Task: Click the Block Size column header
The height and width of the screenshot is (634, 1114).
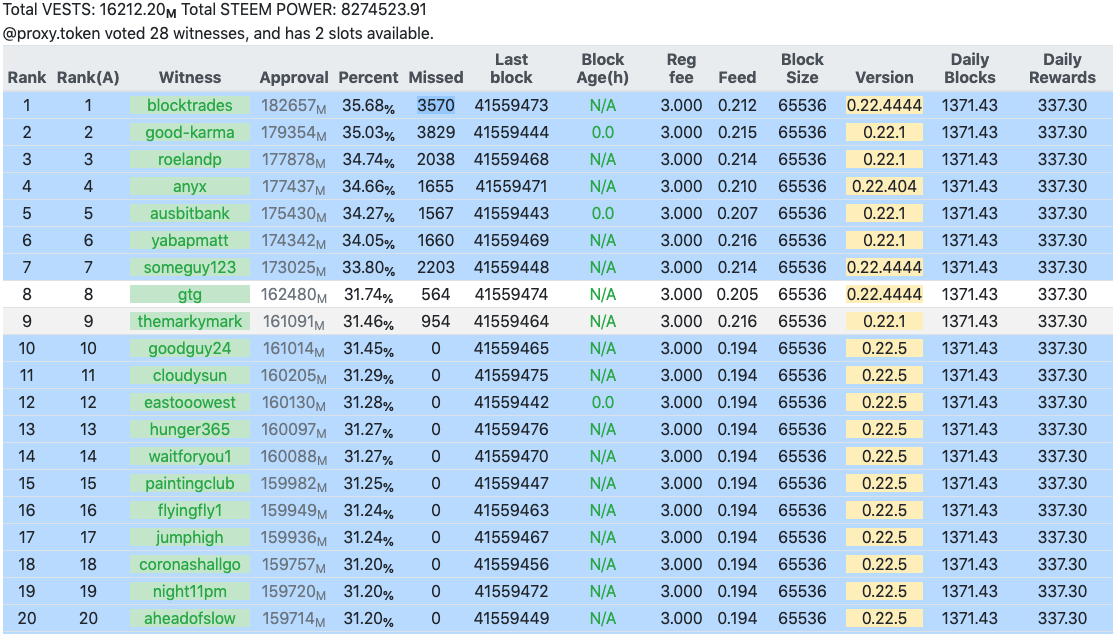Action: pos(802,68)
